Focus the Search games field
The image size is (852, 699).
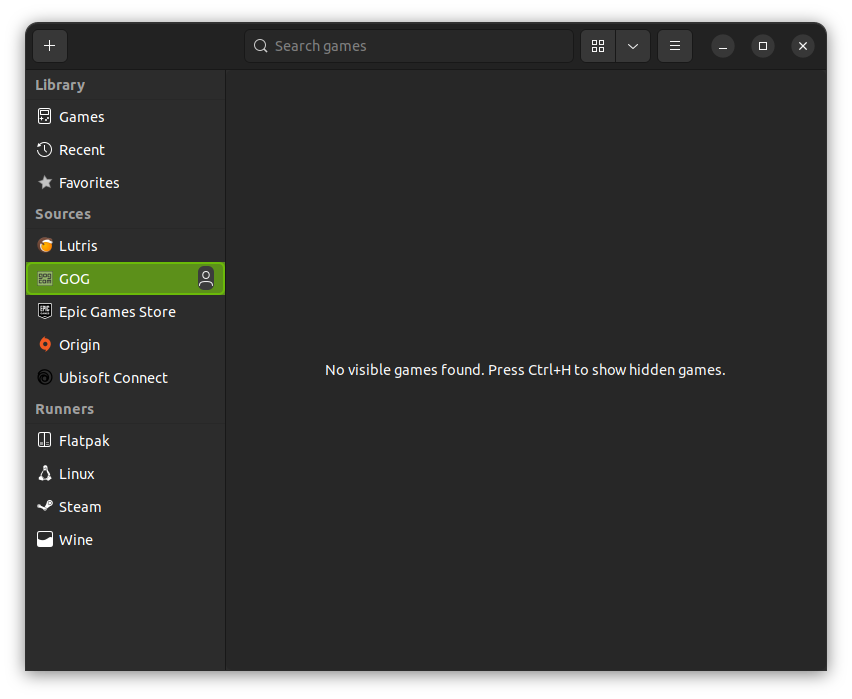[x=409, y=46]
